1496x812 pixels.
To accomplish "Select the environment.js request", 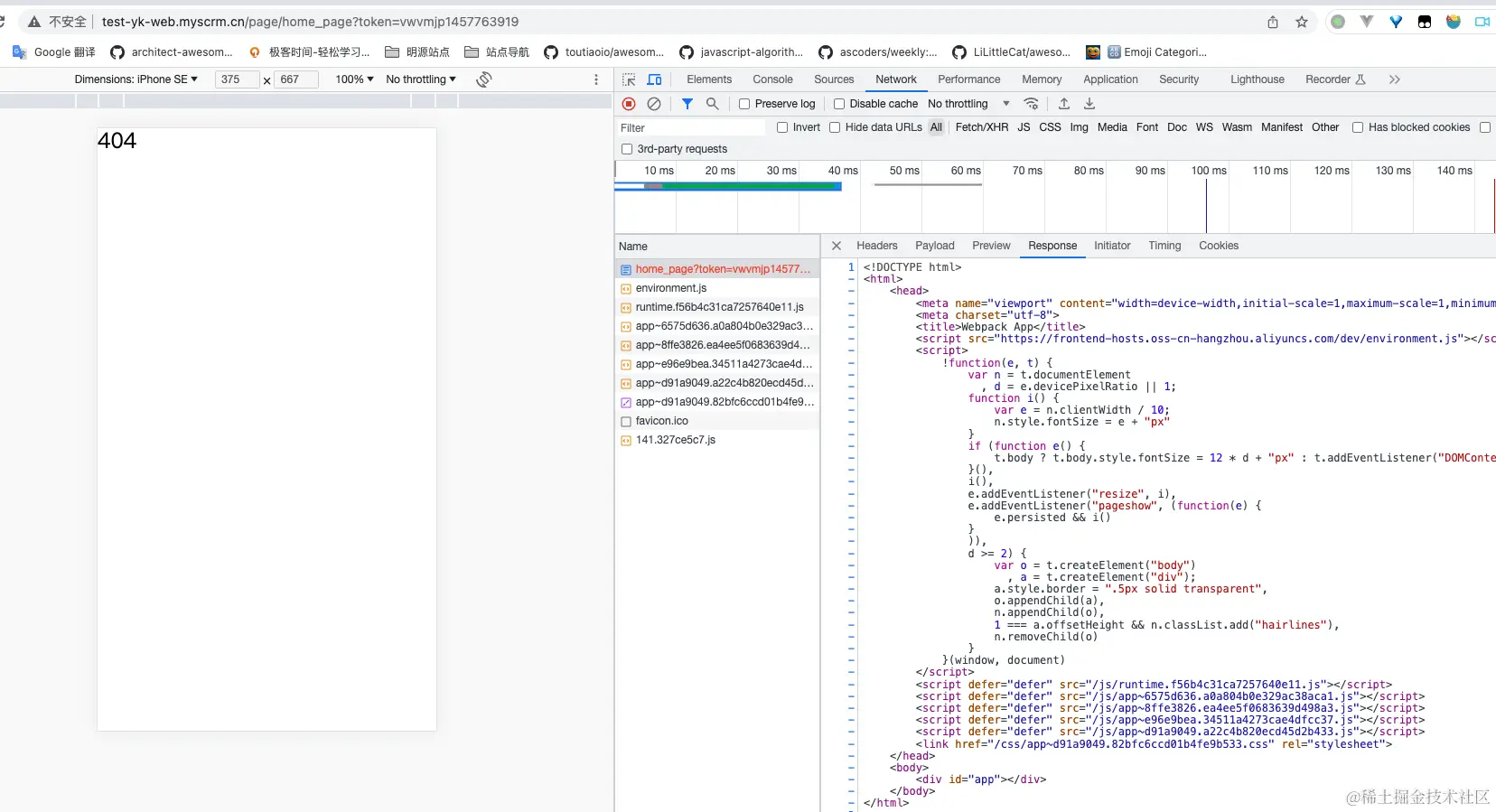I will [717, 288].
